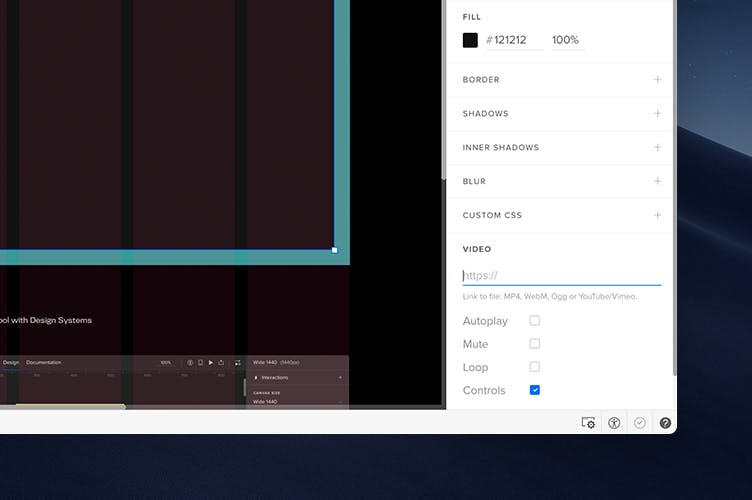Click the 'with Design Systems' canvas text
Viewport: 752px width, 500px height.
(x=51, y=320)
